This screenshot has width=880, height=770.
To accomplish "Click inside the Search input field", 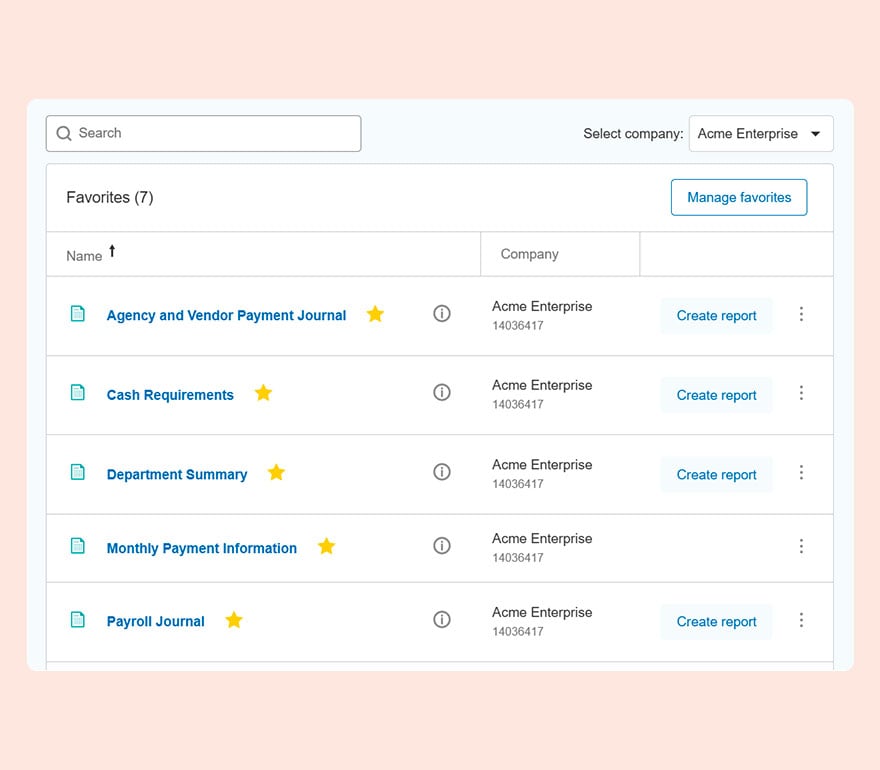I will point(200,133).
